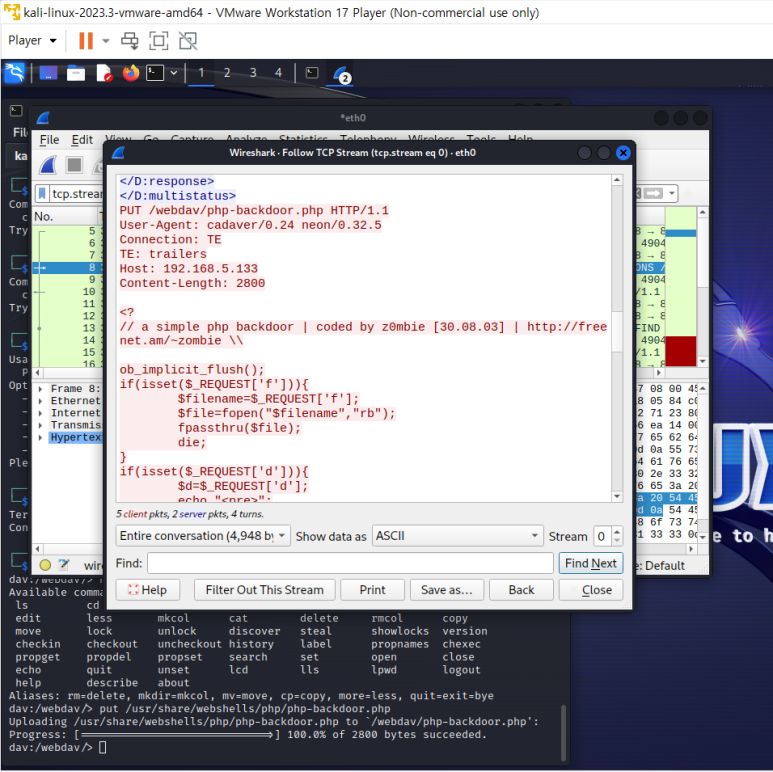This screenshot has width=773, height=772.
Task: Open the Edit menu in Wireshark
Action: (82, 140)
